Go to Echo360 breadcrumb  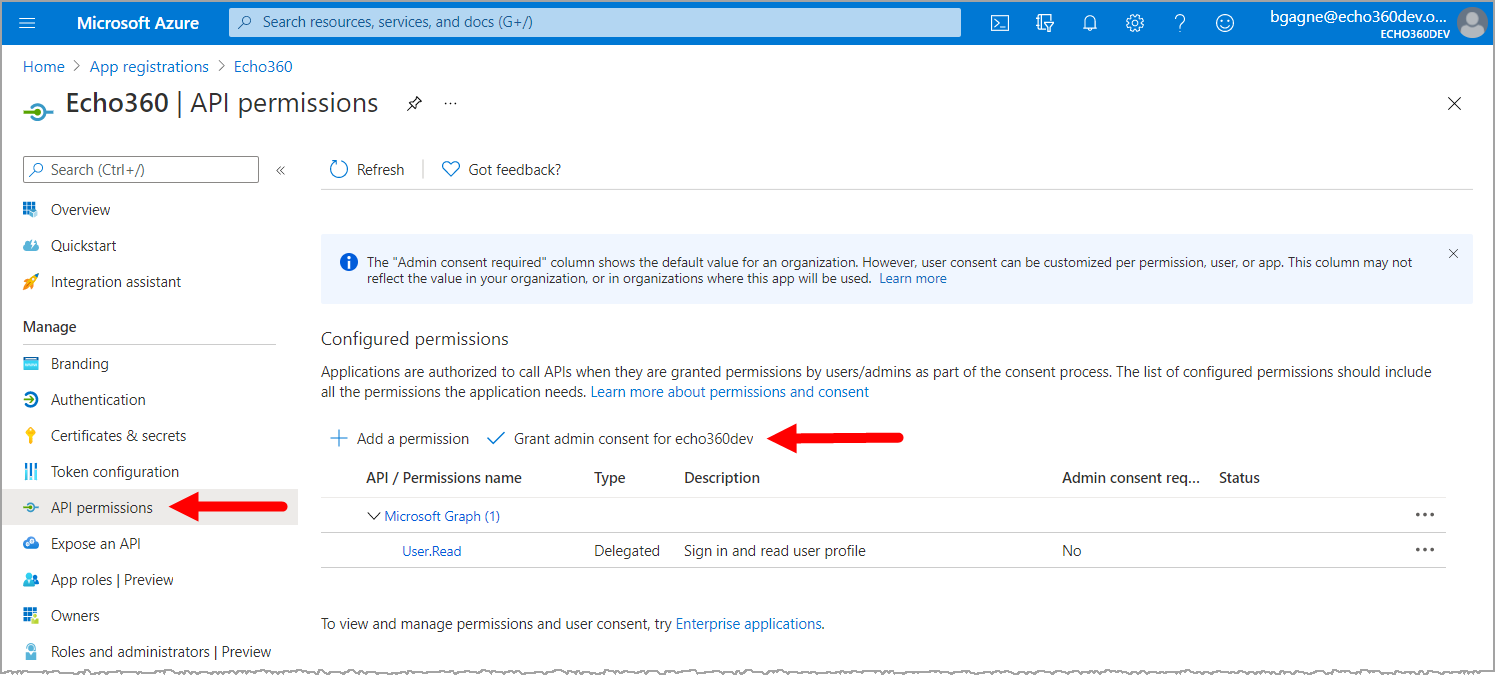click(x=263, y=67)
